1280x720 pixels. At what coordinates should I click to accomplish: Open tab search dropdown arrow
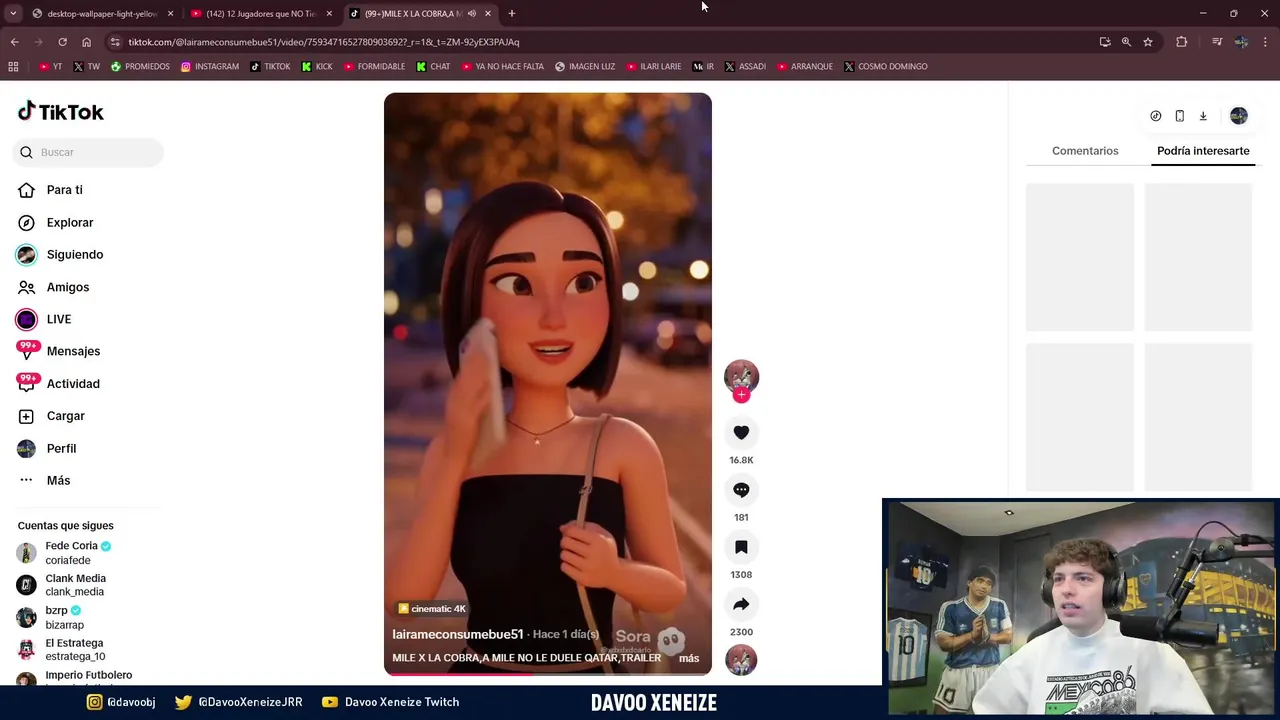pyautogui.click(x=12, y=14)
